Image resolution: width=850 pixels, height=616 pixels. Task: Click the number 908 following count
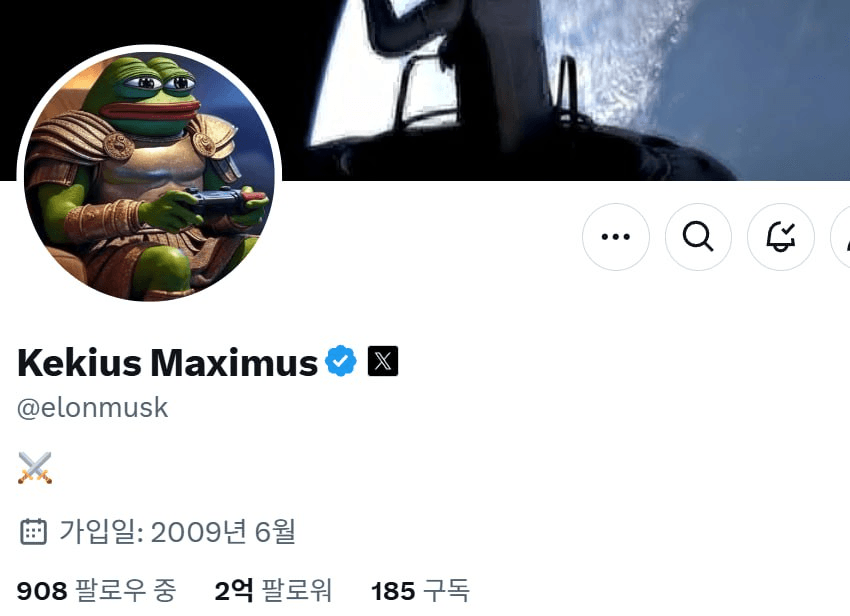[x=42, y=591]
